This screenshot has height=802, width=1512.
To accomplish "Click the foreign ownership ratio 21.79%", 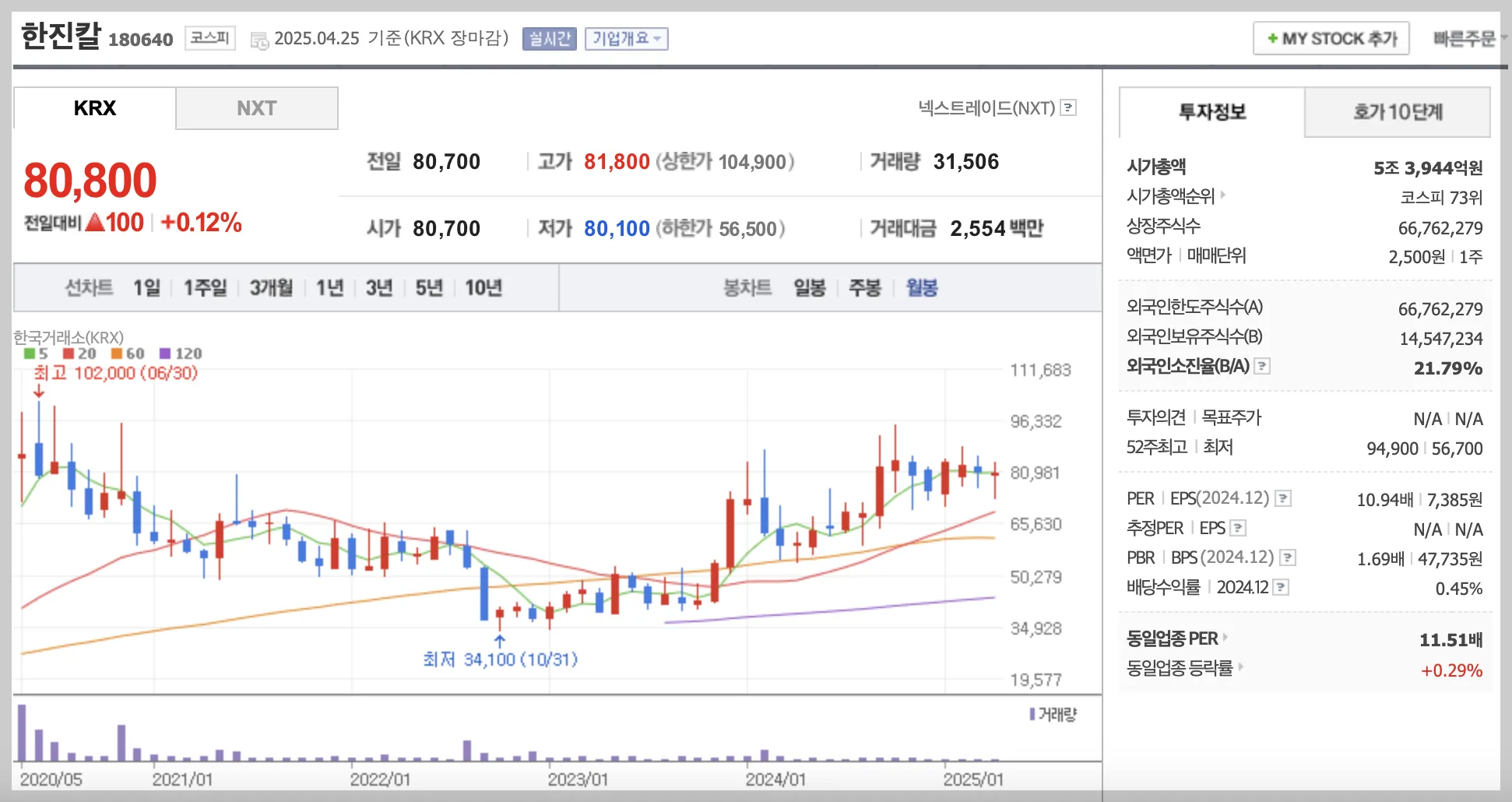I will (1448, 368).
